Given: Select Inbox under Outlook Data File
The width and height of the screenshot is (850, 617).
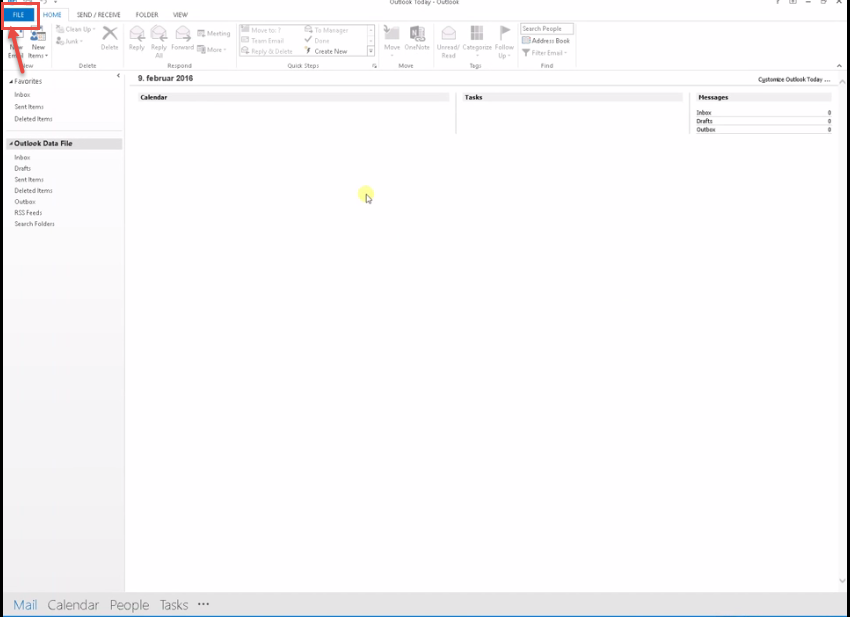Looking at the screenshot, I should coord(22,157).
